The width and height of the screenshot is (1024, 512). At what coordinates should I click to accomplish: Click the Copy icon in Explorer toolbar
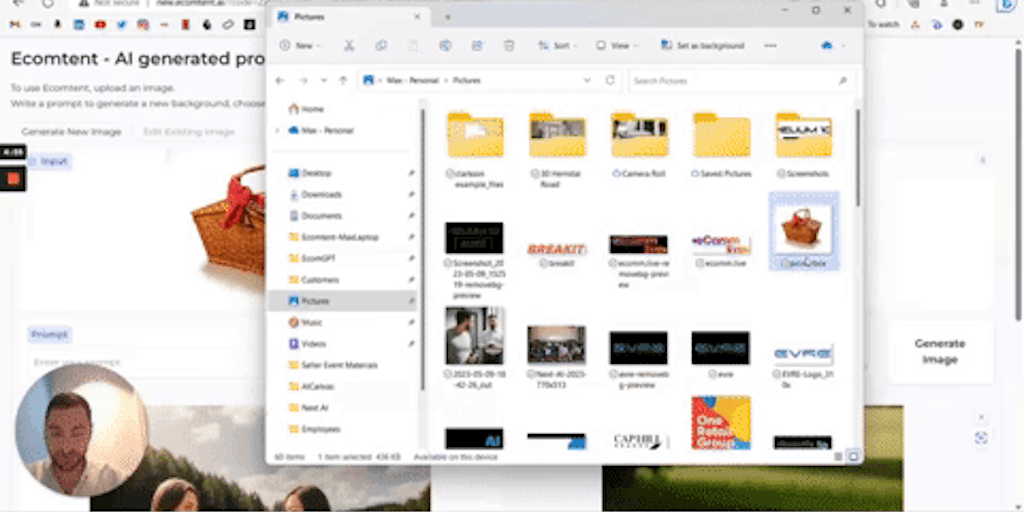point(381,46)
